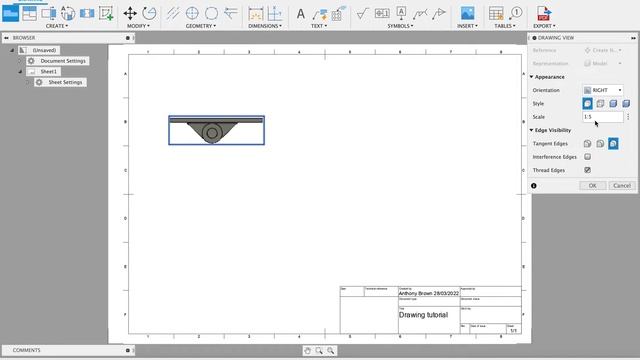Open the Scale options menu

(628, 117)
